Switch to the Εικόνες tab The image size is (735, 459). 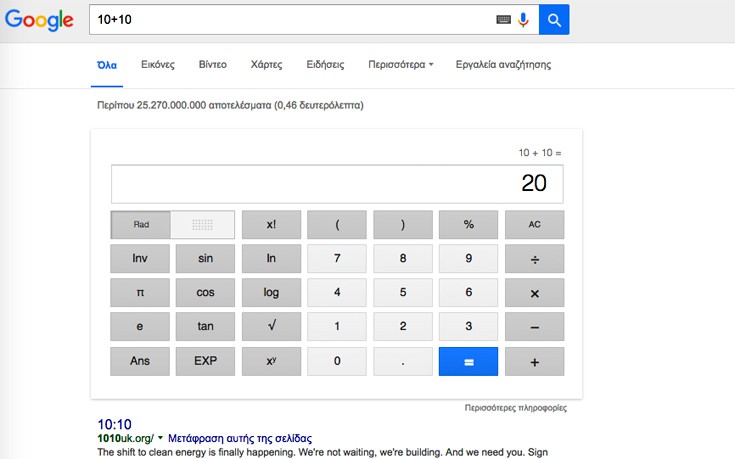click(158, 65)
